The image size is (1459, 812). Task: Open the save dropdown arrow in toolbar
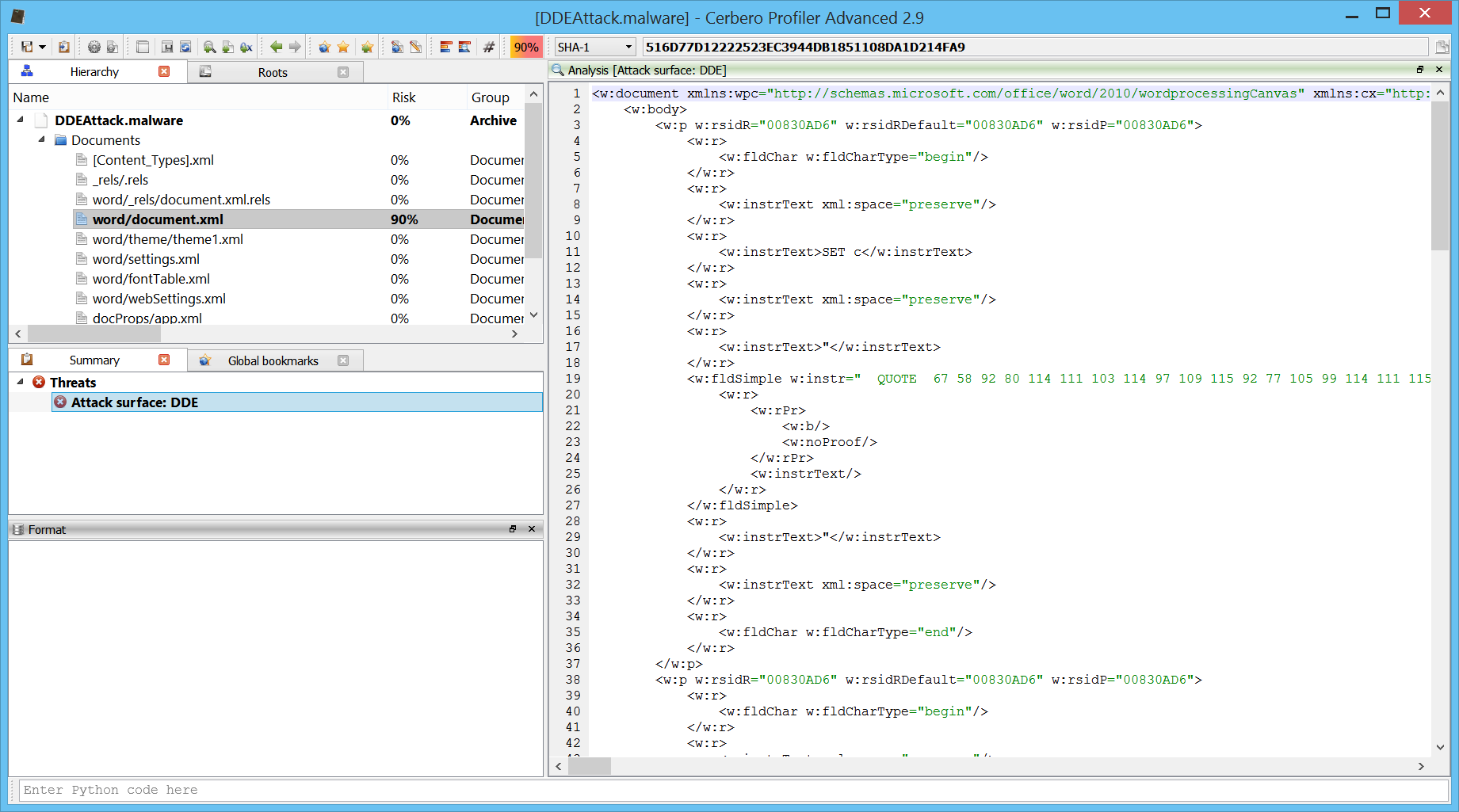tap(43, 48)
